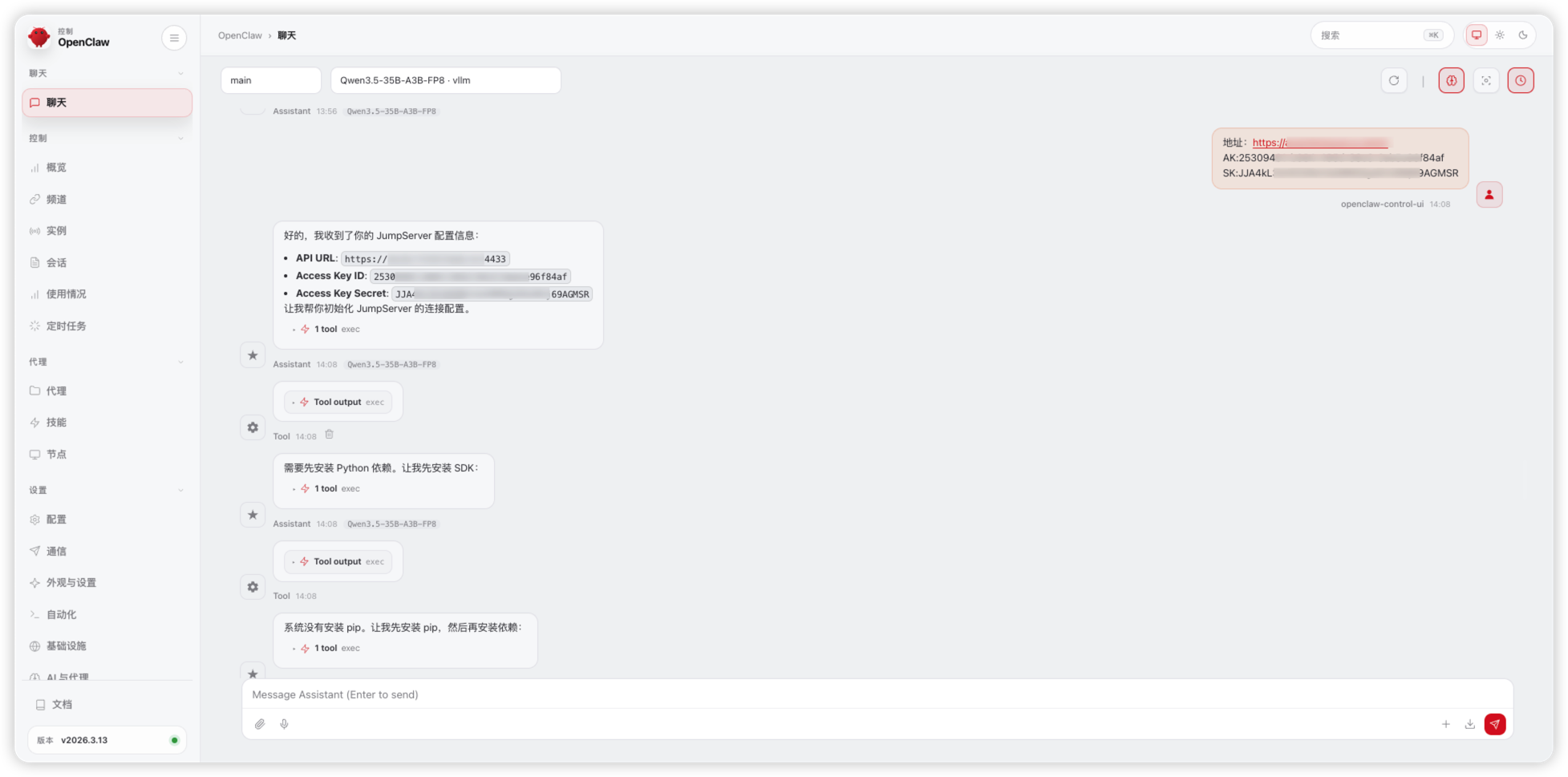Click the microphone voice input icon
Viewport: 1568px width, 777px height.
pyautogui.click(x=284, y=724)
